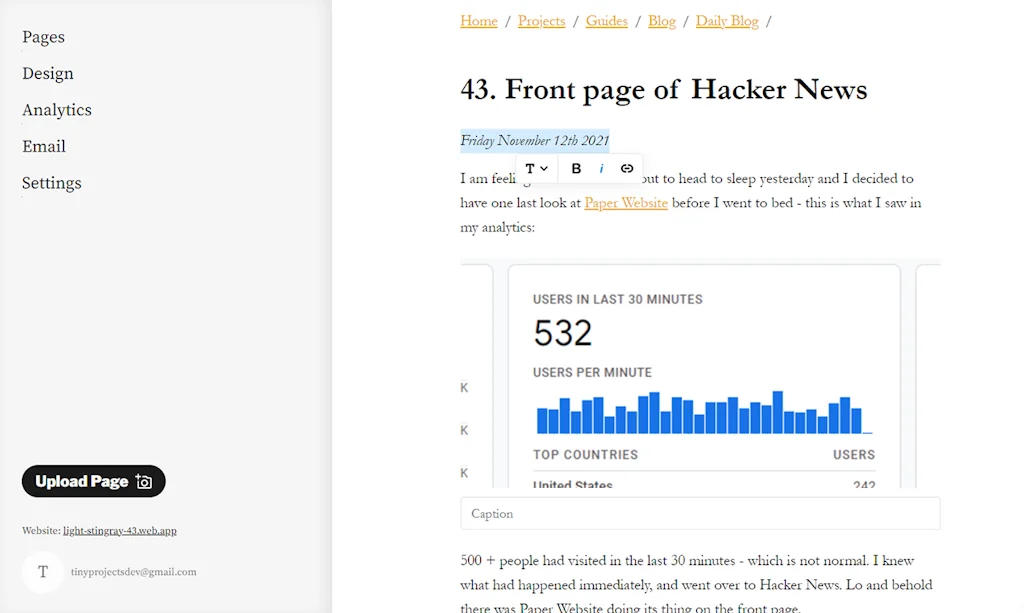Click the circular T avatar at bottom left
Image resolution: width=1024 pixels, height=613 pixels.
point(42,571)
